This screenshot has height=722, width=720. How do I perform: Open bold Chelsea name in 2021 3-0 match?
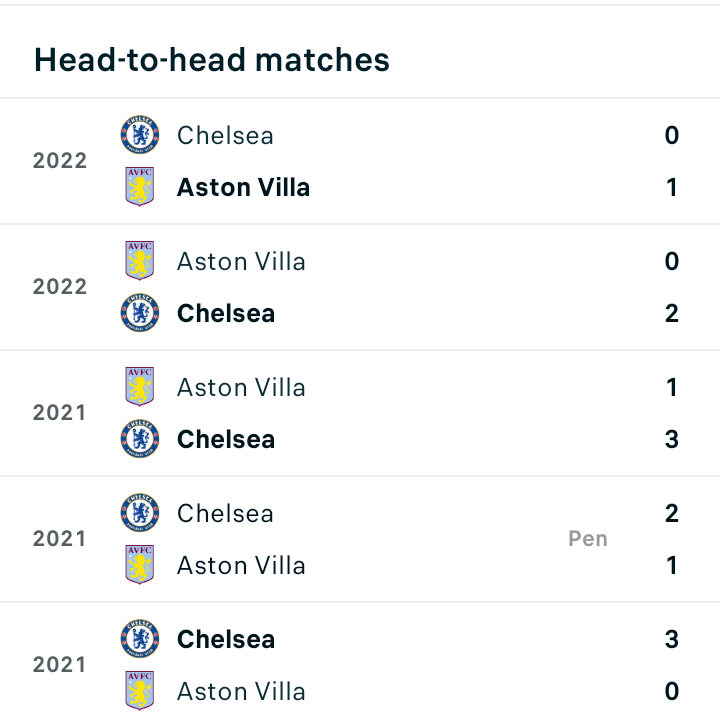[226, 639]
